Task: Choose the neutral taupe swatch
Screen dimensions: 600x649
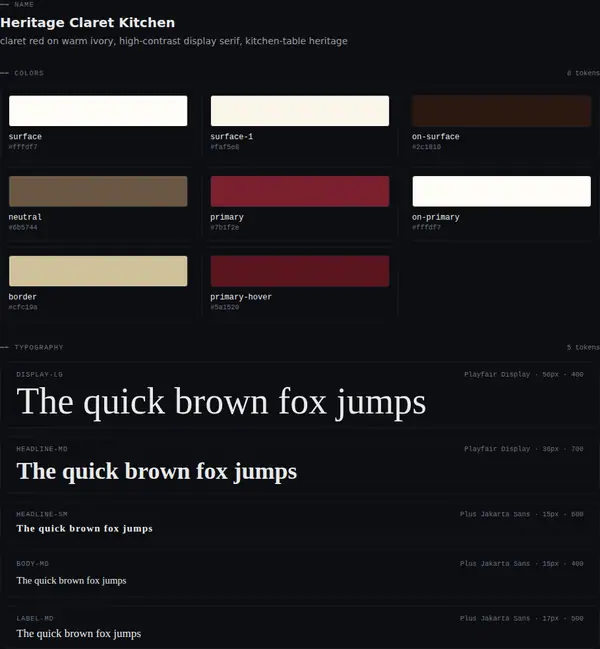Action: tap(98, 191)
